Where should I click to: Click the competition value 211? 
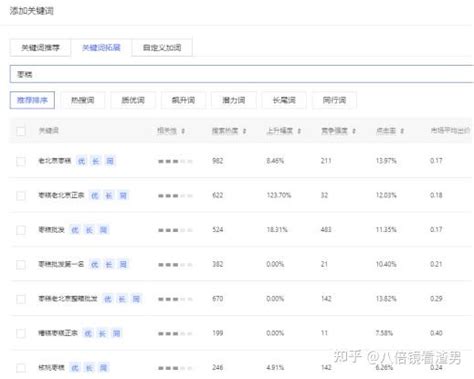click(x=326, y=161)
